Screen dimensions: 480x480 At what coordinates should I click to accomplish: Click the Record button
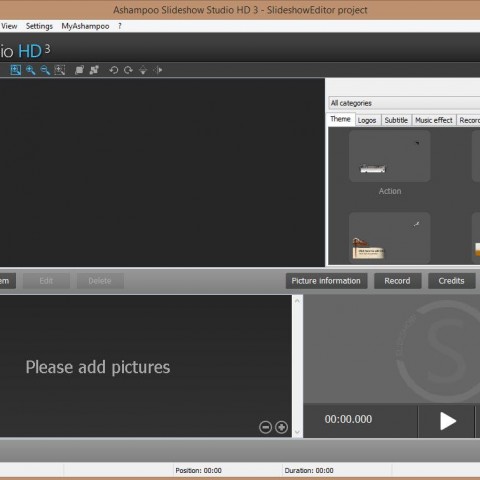pos(397,281)
